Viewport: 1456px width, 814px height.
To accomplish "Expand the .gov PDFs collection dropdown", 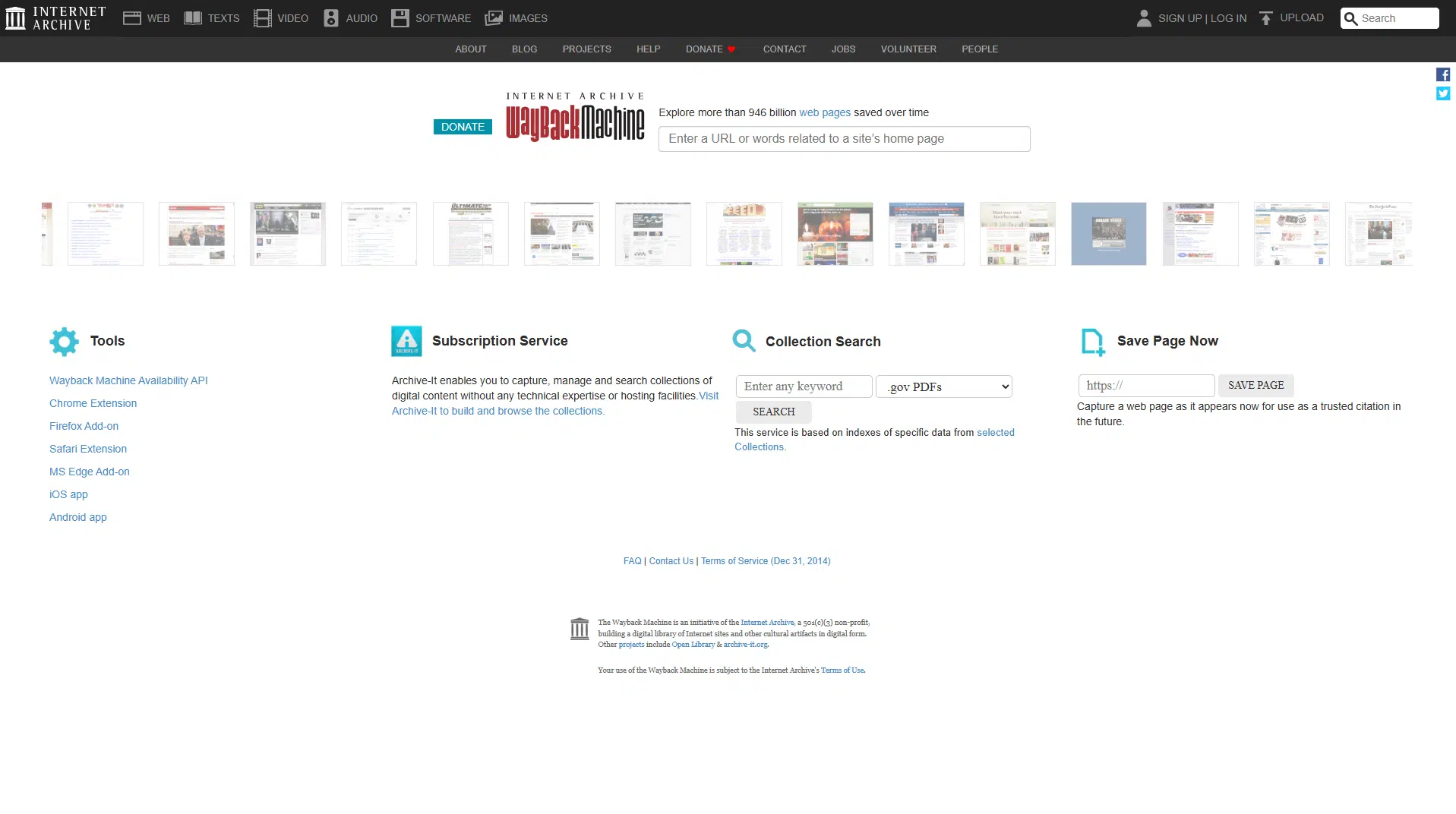I will click(943, 386).
